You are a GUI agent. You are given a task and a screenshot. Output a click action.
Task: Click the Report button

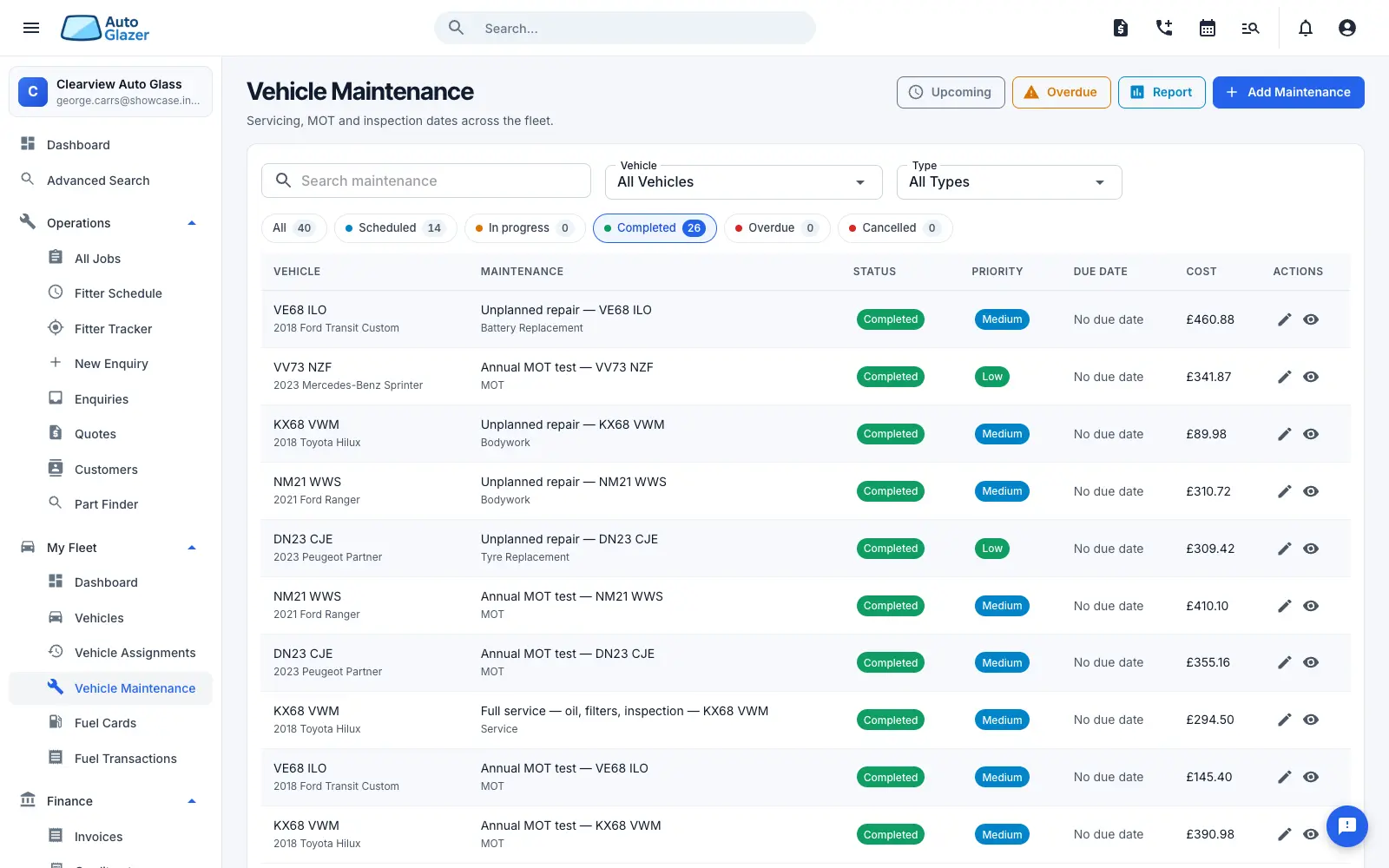click(1162, 92)
